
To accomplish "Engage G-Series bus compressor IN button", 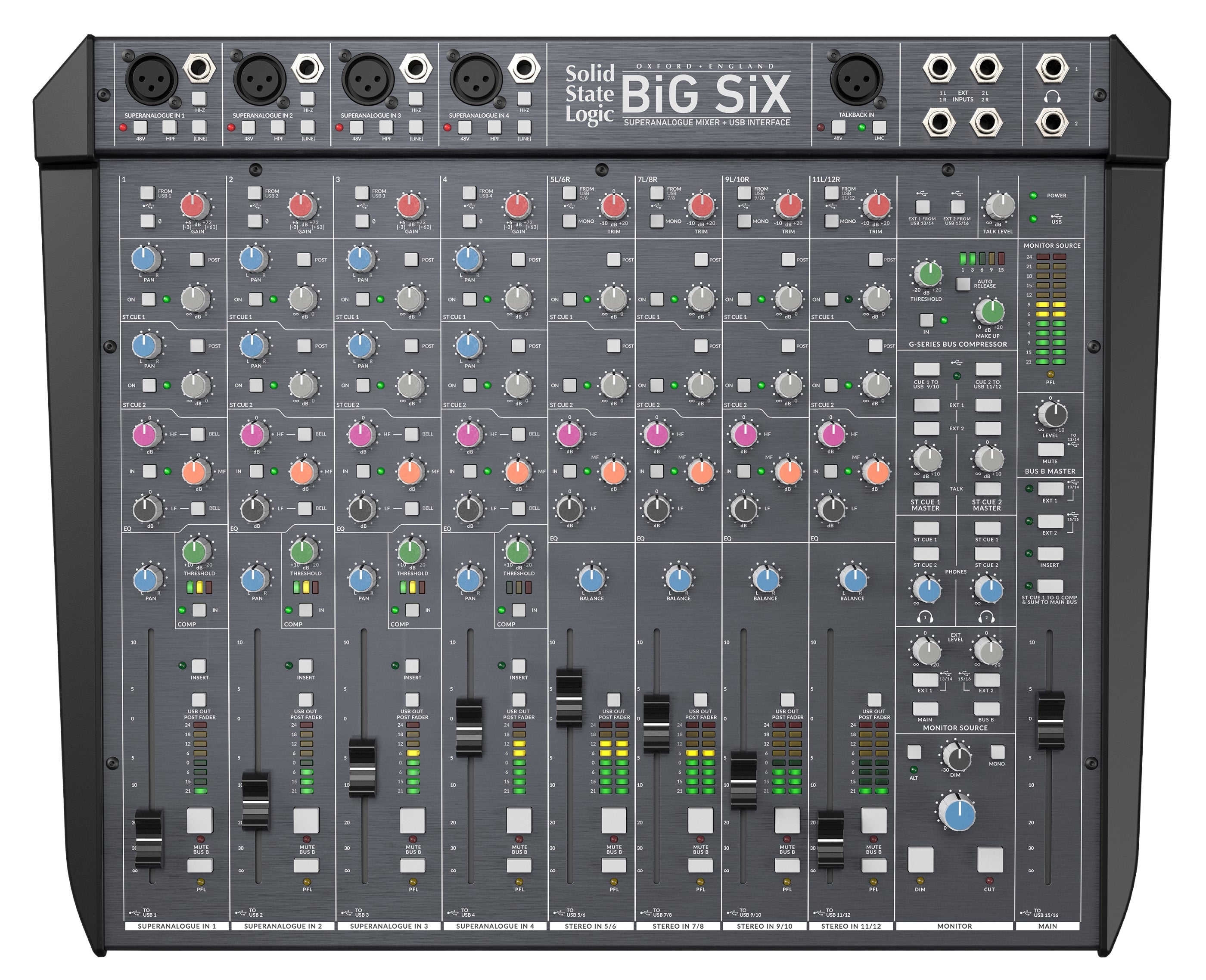I will pyautogui.click(x=926, y=320).
